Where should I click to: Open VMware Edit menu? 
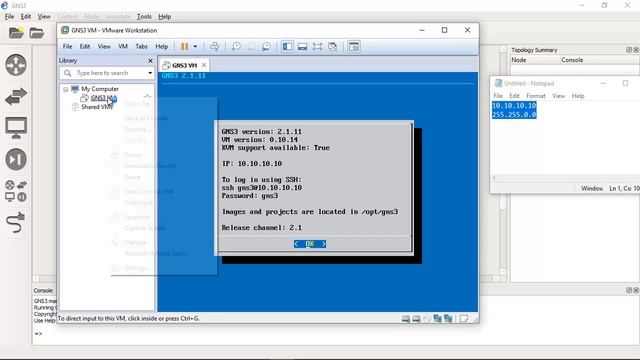pyautogui.click(x=85, y=47)
